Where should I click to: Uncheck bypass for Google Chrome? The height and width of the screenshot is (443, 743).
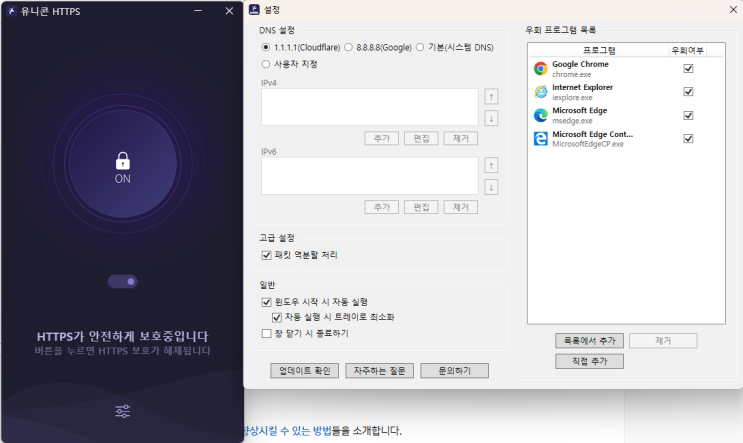(689, 69)
